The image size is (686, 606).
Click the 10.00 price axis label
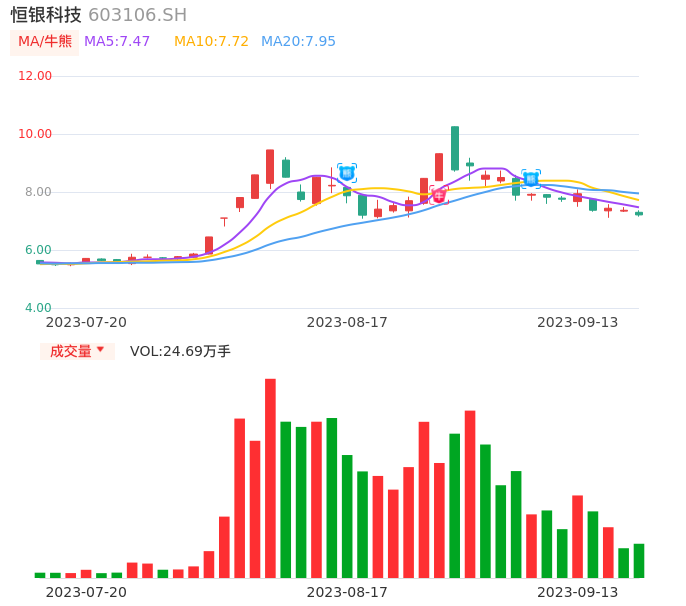pos(35,134)
